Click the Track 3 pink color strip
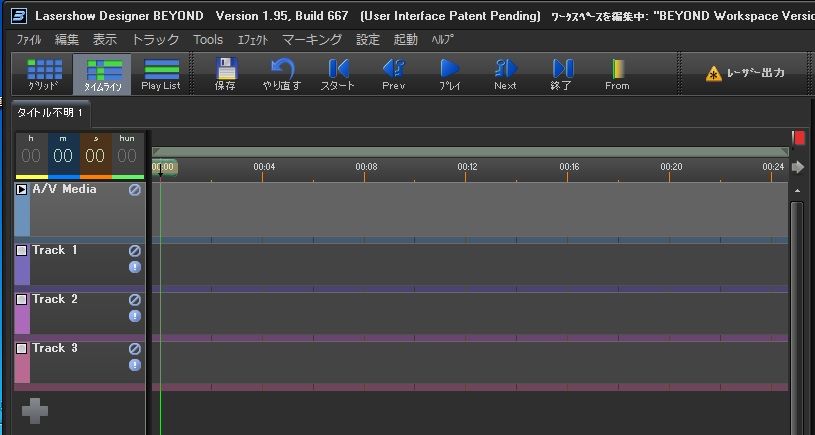 [21, 369]
